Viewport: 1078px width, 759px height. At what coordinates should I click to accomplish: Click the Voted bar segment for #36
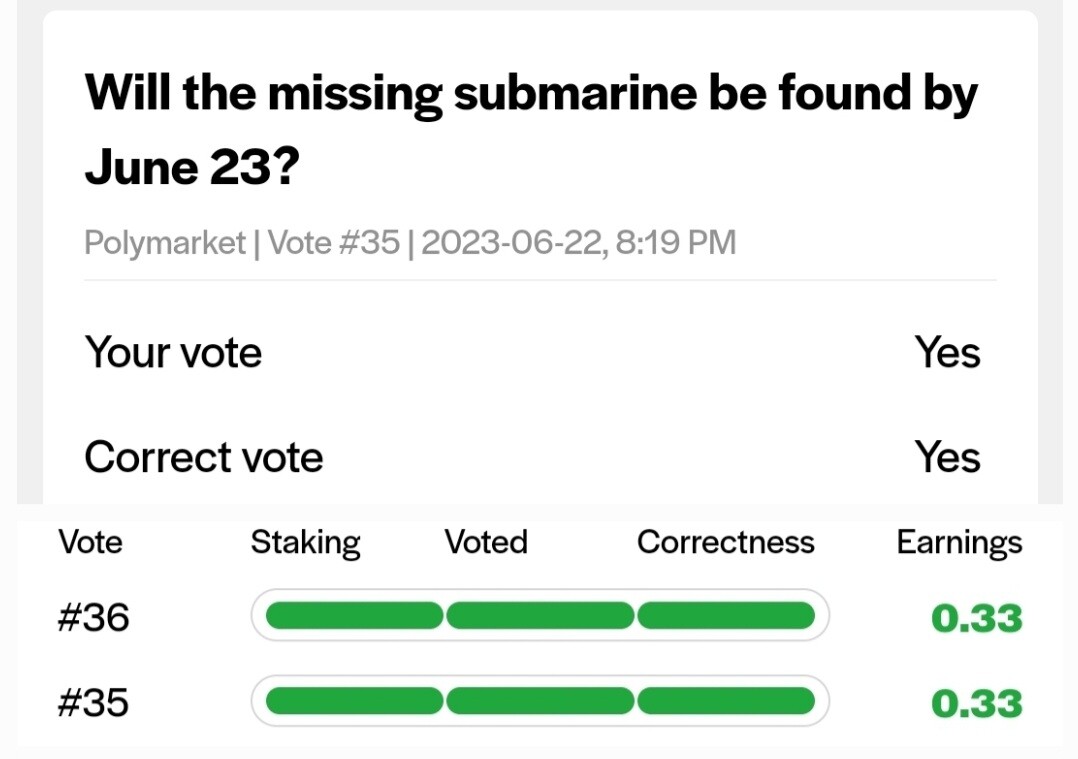(x=540, y=615)
